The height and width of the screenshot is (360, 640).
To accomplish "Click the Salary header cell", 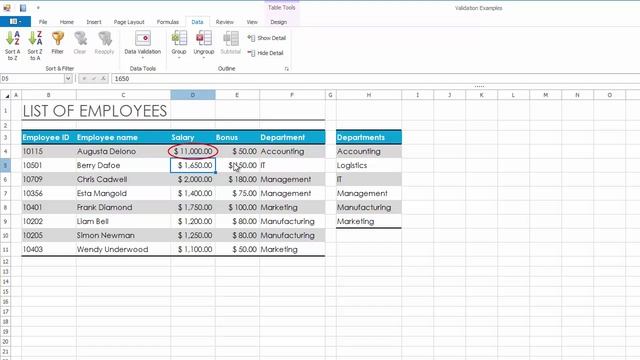I will (193, 138).
